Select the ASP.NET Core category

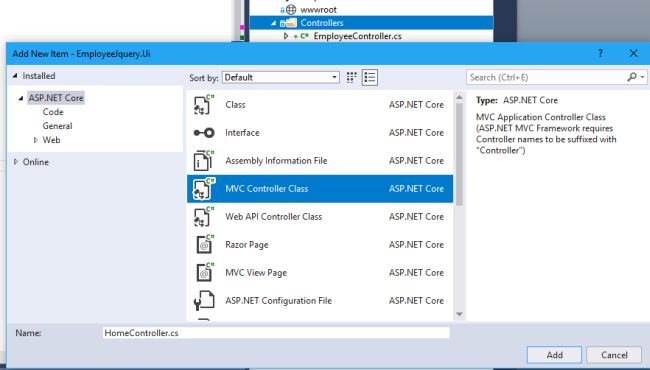point(56,98)
